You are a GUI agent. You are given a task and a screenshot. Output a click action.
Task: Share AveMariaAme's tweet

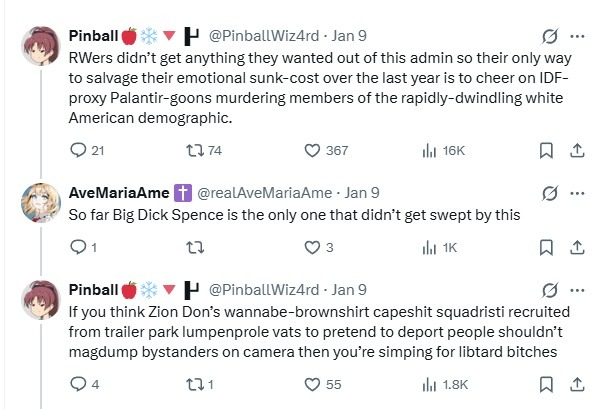[x=575, y=247]
